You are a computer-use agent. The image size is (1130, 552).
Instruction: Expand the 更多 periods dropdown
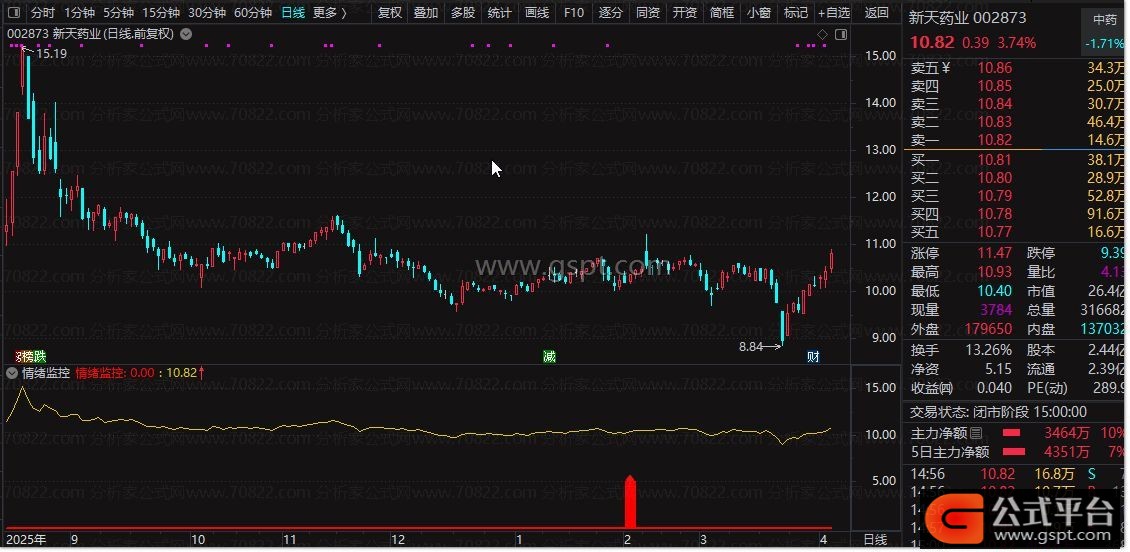tap(329, 13)
